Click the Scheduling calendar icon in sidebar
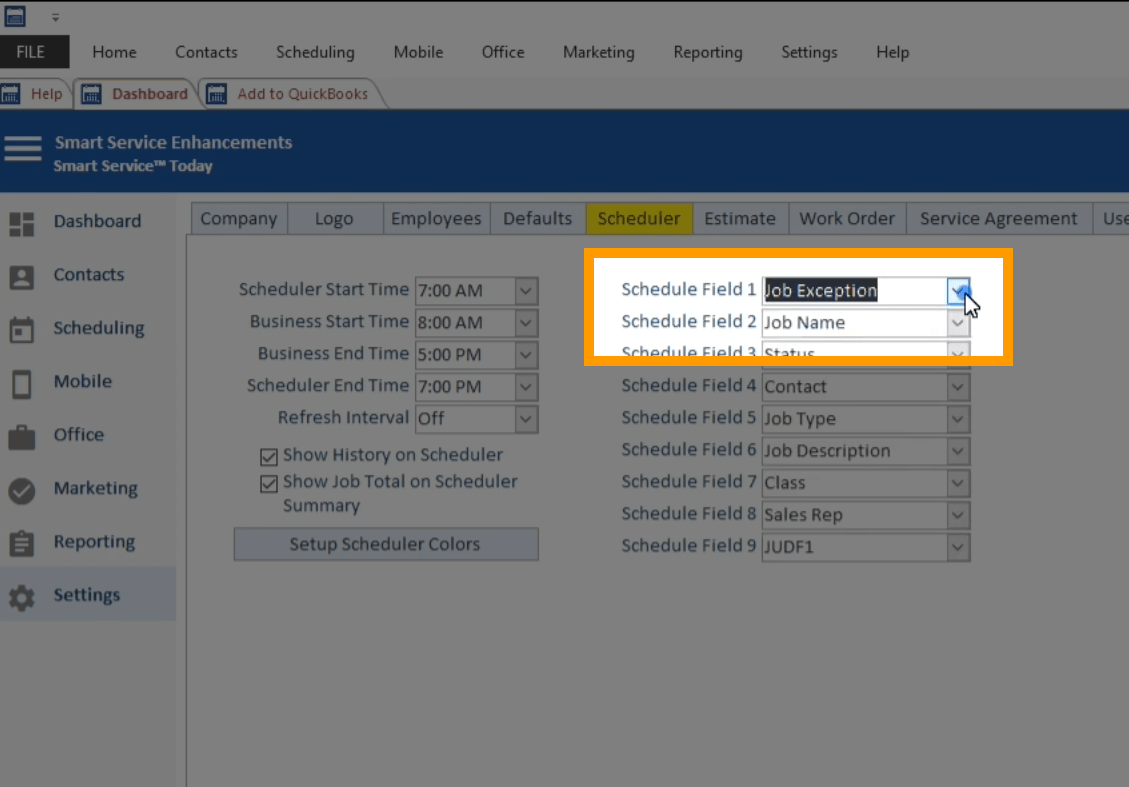 point(22,330)
